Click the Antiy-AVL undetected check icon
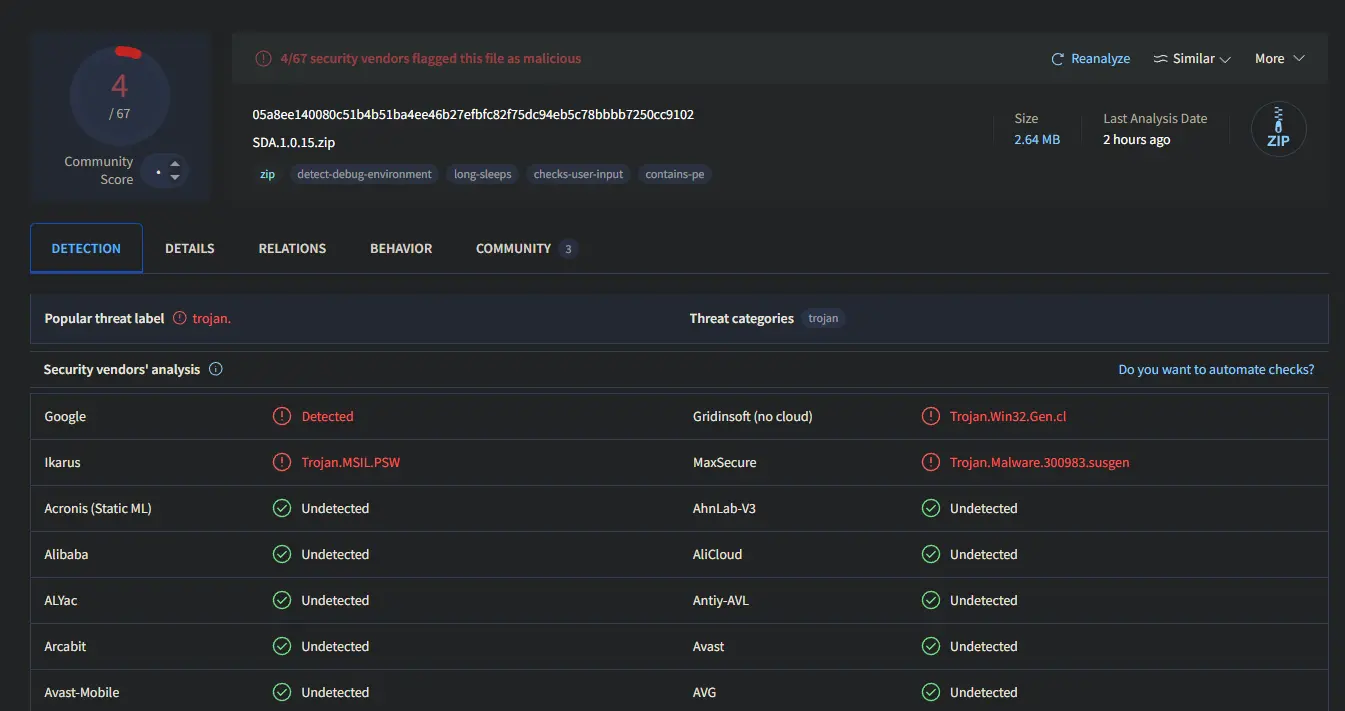The image size is (1345, 711). [x=931, y=600]
